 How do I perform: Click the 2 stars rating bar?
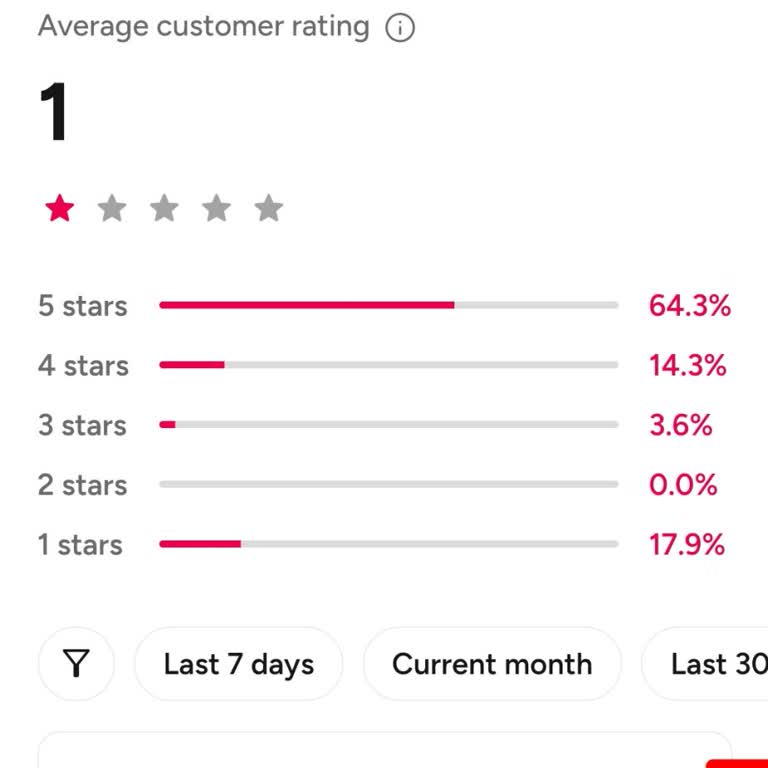[x=388, y=485]
